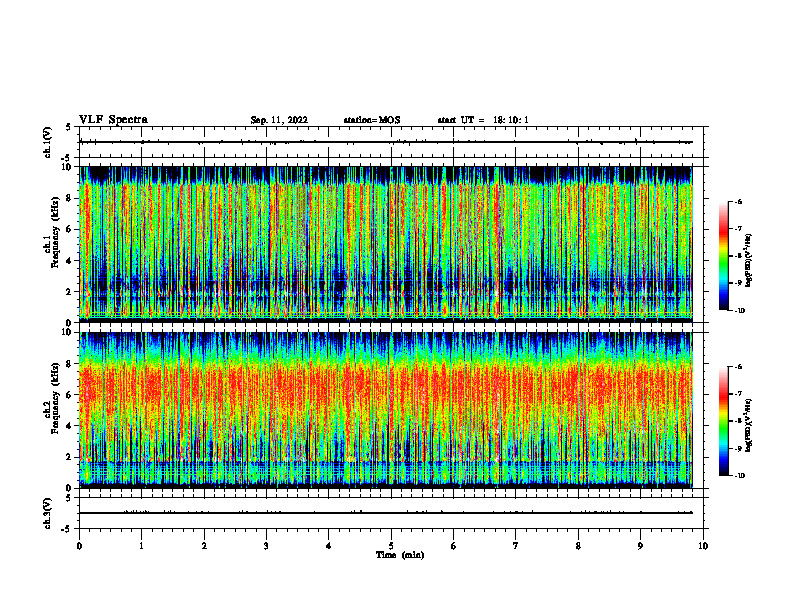Click the time axis tick label "4"
Screen dimensions: 792x612
329,546
